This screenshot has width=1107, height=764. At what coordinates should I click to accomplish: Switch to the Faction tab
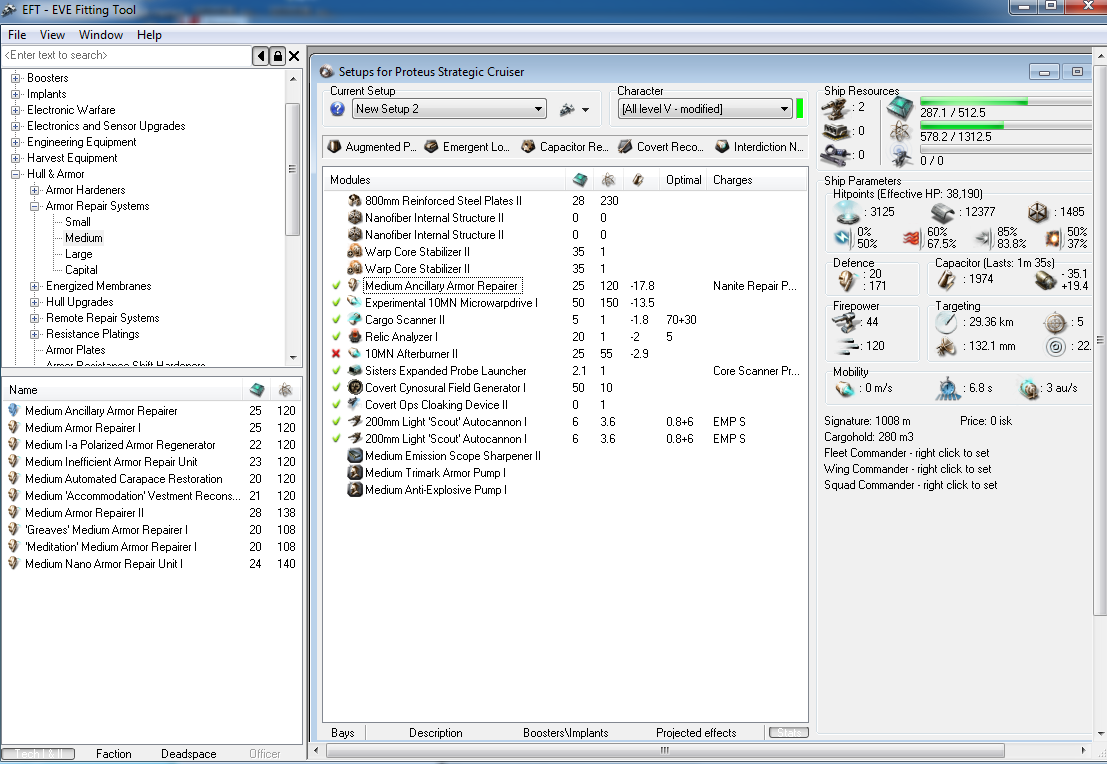click(114, 753)
